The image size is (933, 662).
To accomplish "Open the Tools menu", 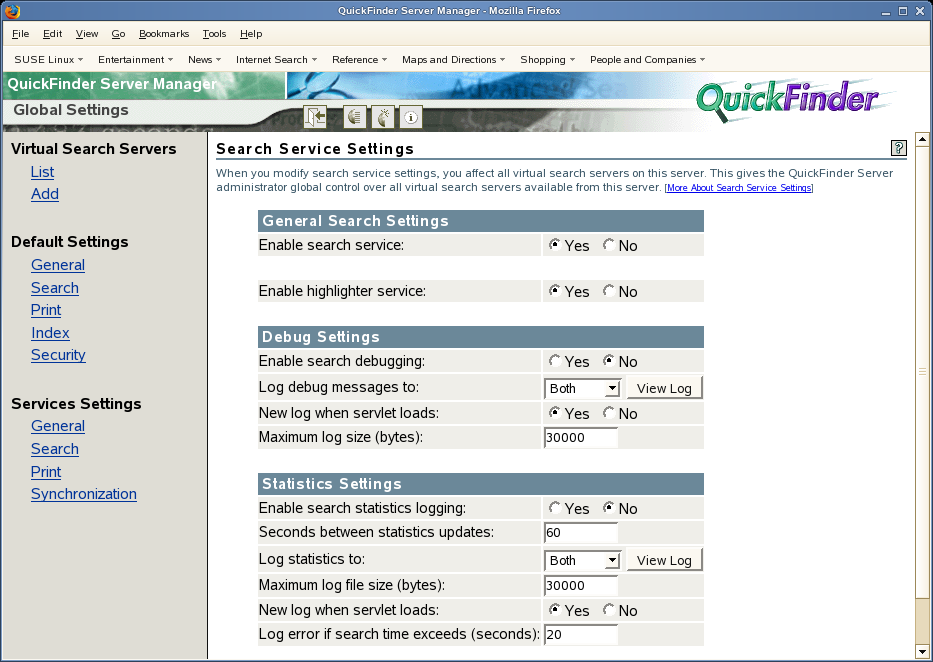I will click(x=214, y=34).
